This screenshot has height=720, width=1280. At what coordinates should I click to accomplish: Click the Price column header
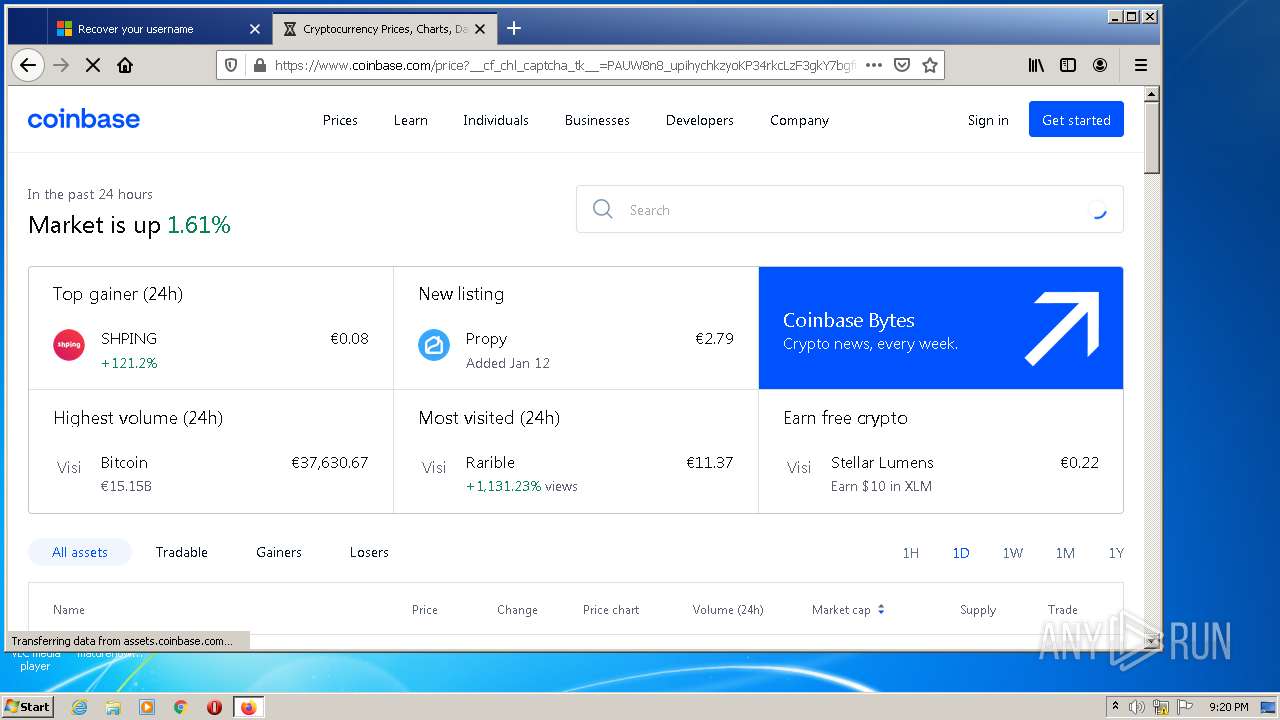[x=425, y=610]
